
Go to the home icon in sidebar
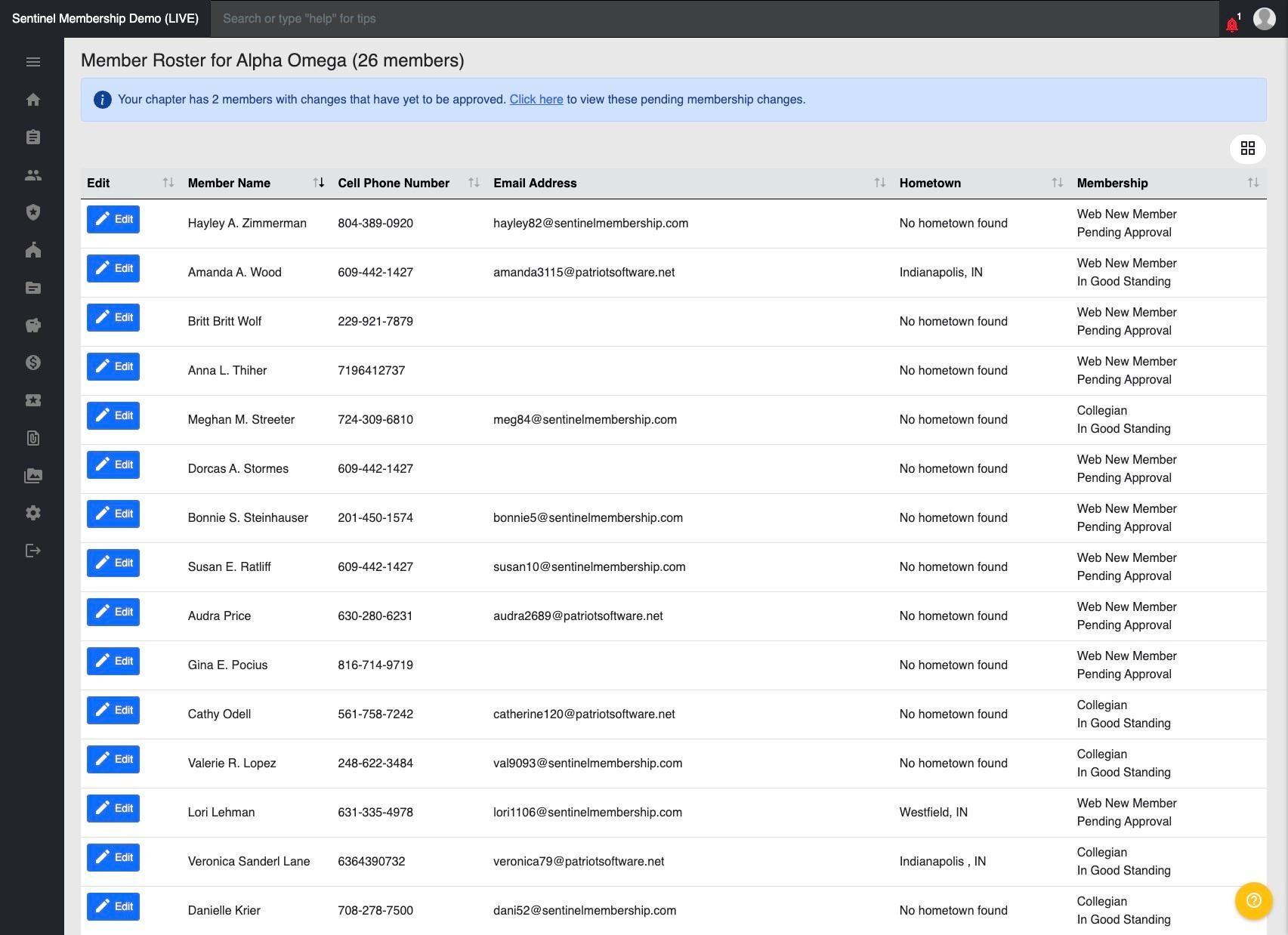32,100
